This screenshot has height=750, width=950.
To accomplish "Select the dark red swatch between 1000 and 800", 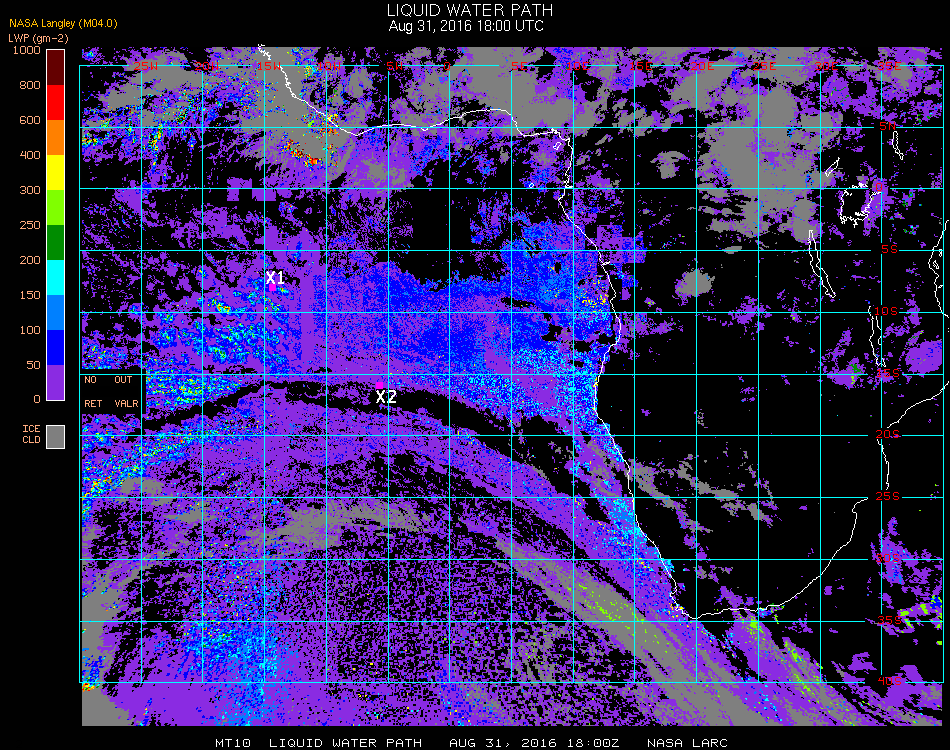I will click(x=56, y=67).
